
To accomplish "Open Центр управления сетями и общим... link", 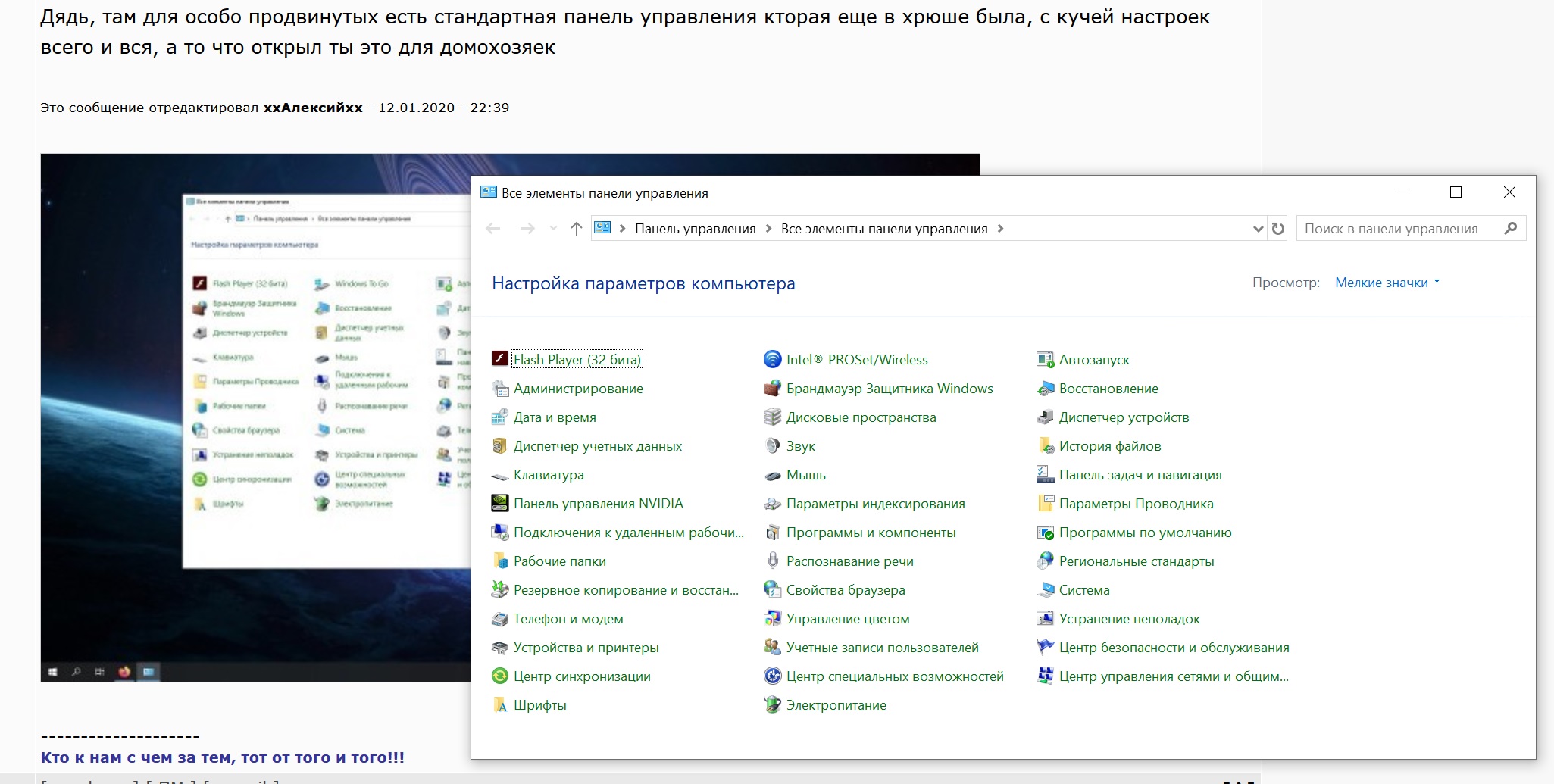I will pos(1174,676).
